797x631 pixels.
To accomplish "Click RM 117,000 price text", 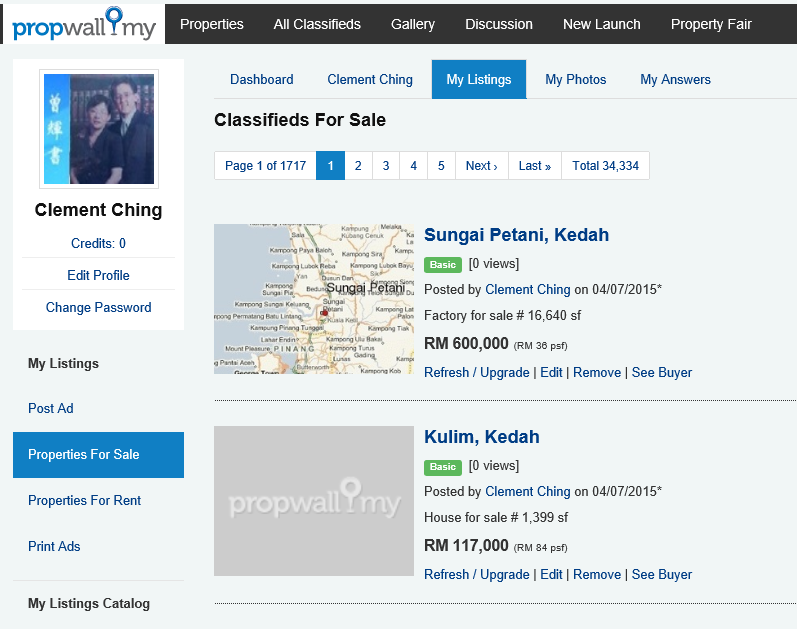I will 466,546.
